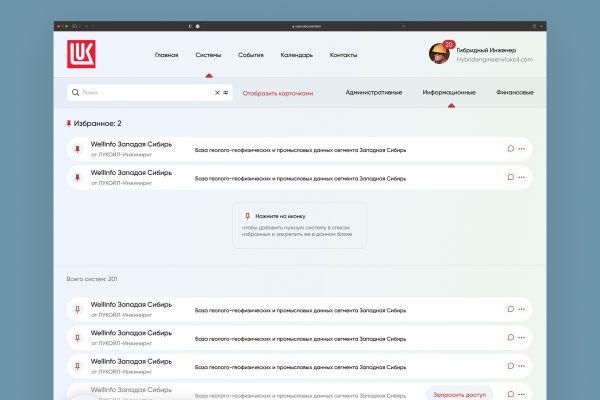This screenshot has height=400, width=600.
Task: Click the red Lukoil logo
Action: (x=81, y=54)
